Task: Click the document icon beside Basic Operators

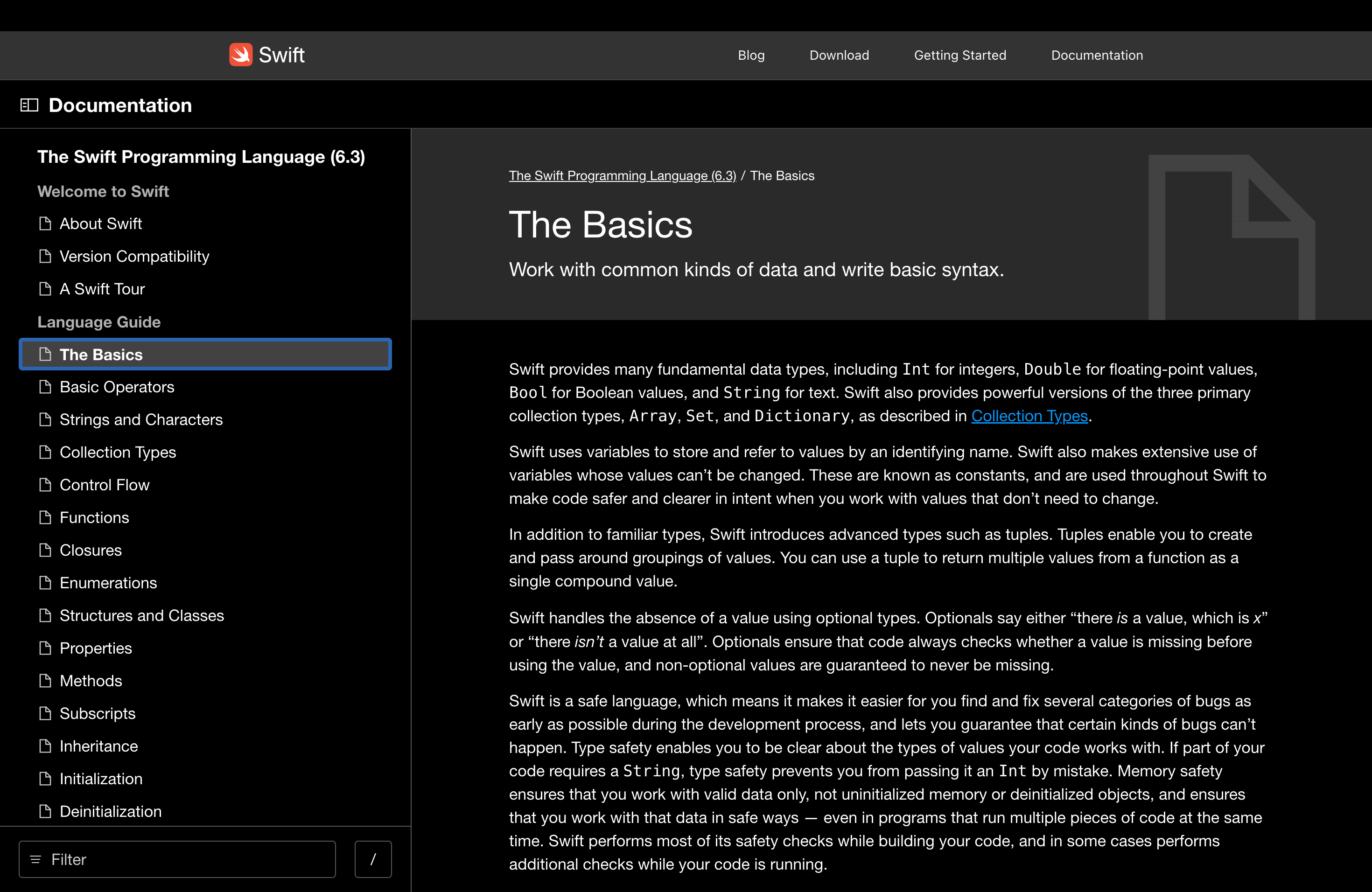Action: (x=46, y=387)
